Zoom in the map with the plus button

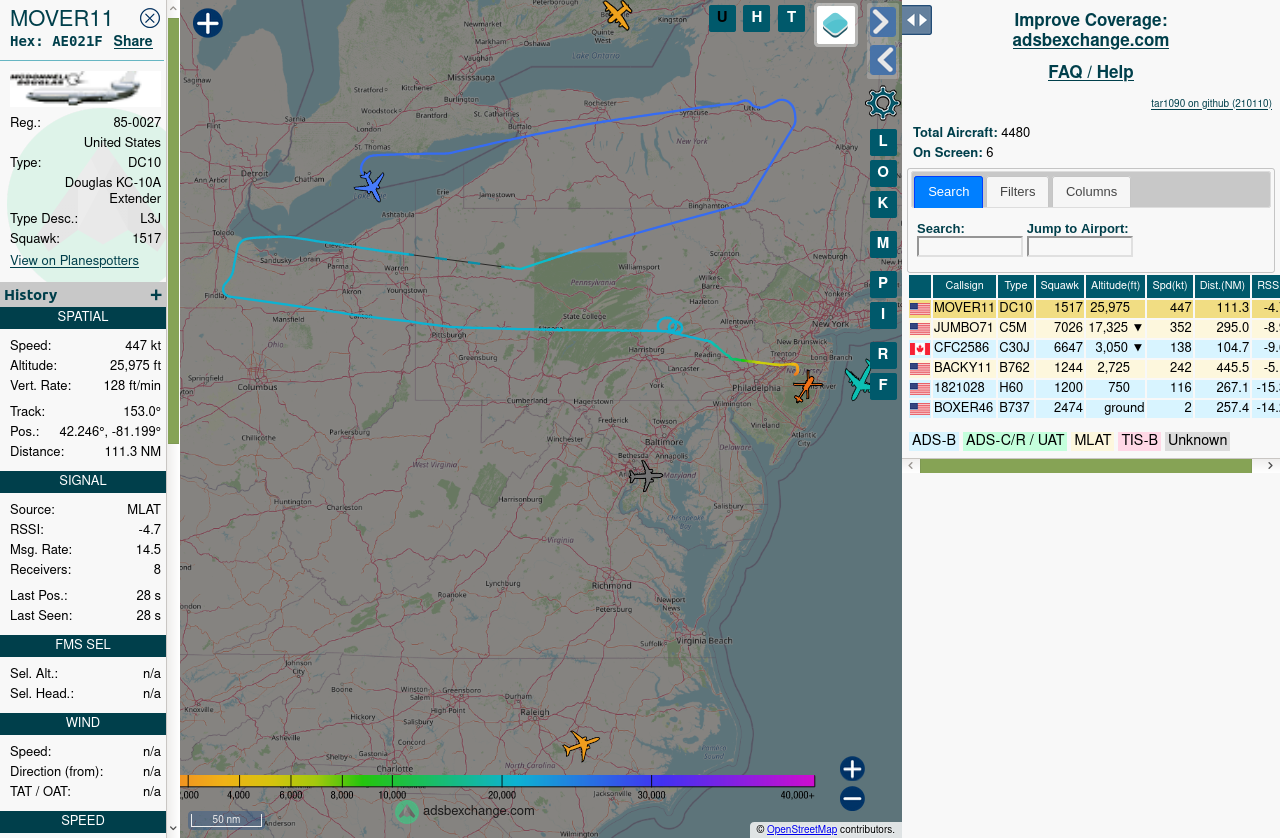(852, 769)
